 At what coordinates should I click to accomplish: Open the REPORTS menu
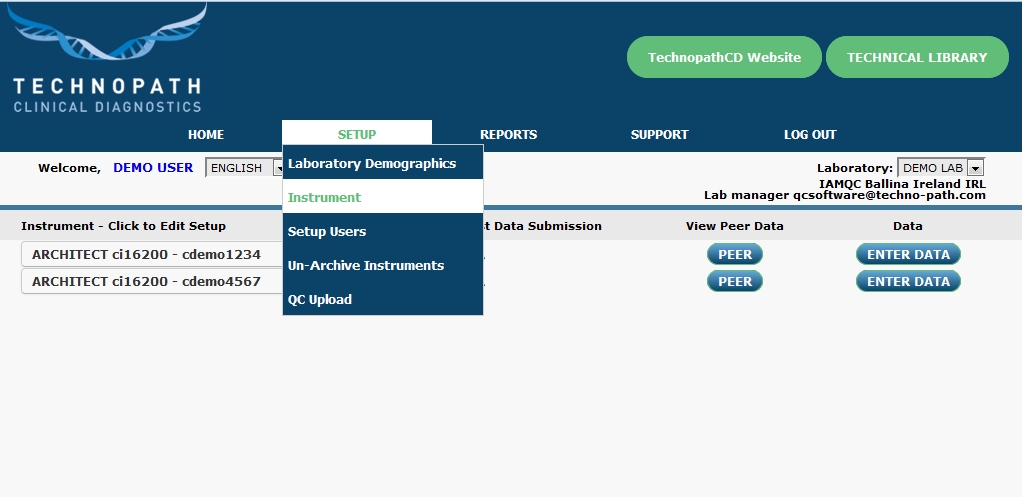(508, 135)
